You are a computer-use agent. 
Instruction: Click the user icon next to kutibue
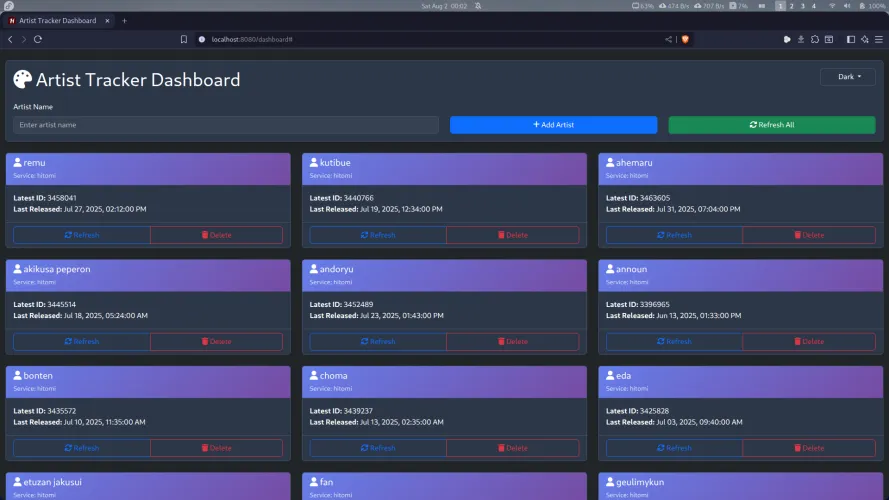[x=314, y=162]
